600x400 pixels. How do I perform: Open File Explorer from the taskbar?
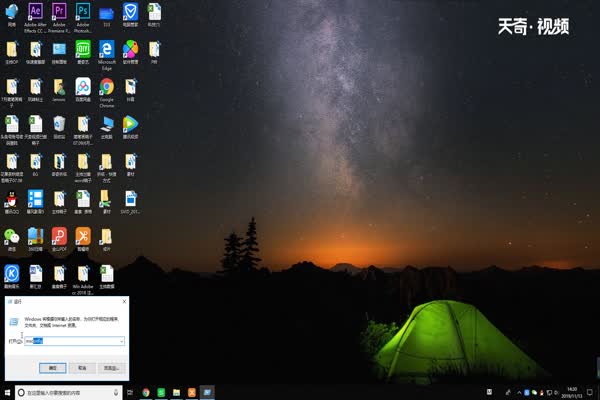176,392
